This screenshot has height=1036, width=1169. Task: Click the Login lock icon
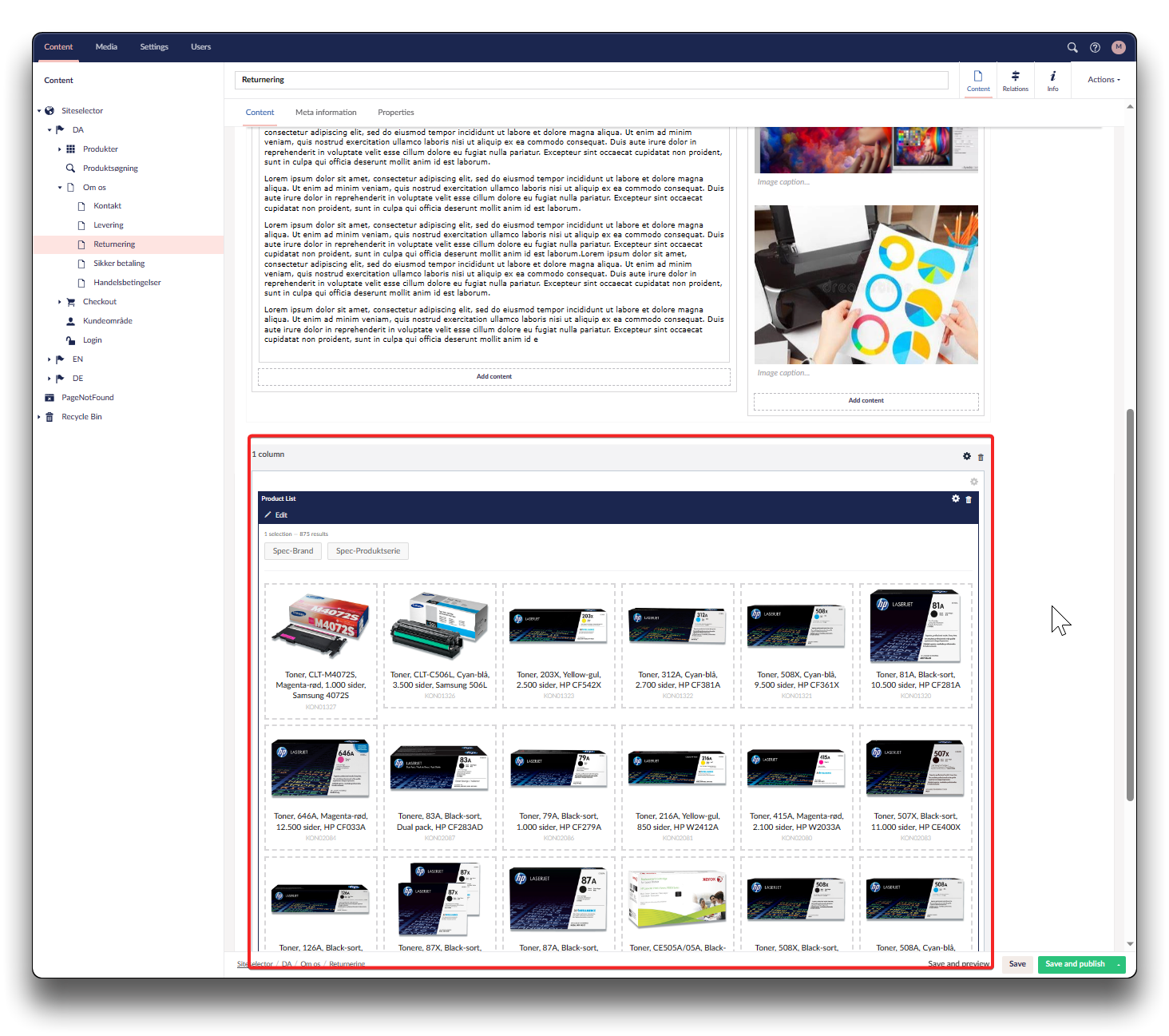tap(70, 340)
